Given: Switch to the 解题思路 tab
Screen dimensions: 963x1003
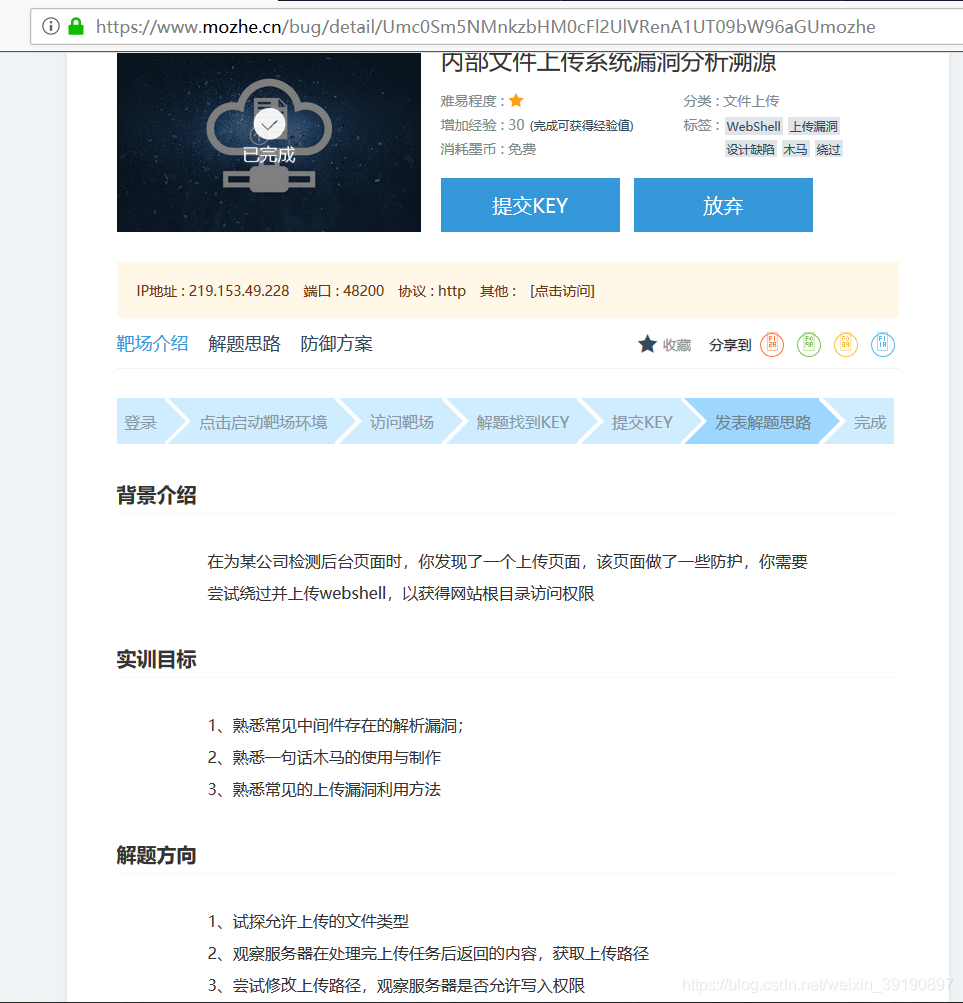Looking at the screenshot, I should coord(244,344).
